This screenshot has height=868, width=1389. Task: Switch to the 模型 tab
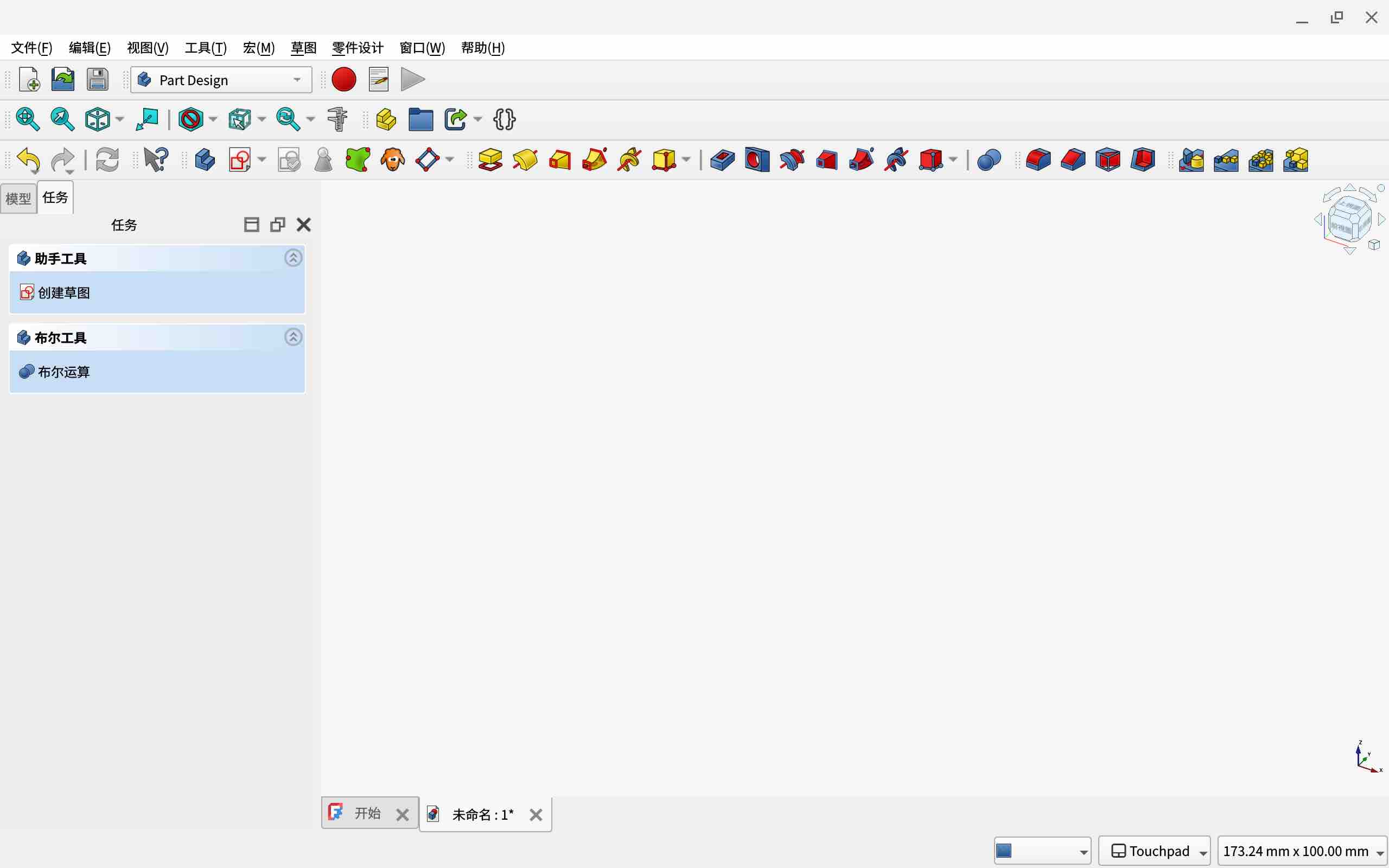[18, 199]
